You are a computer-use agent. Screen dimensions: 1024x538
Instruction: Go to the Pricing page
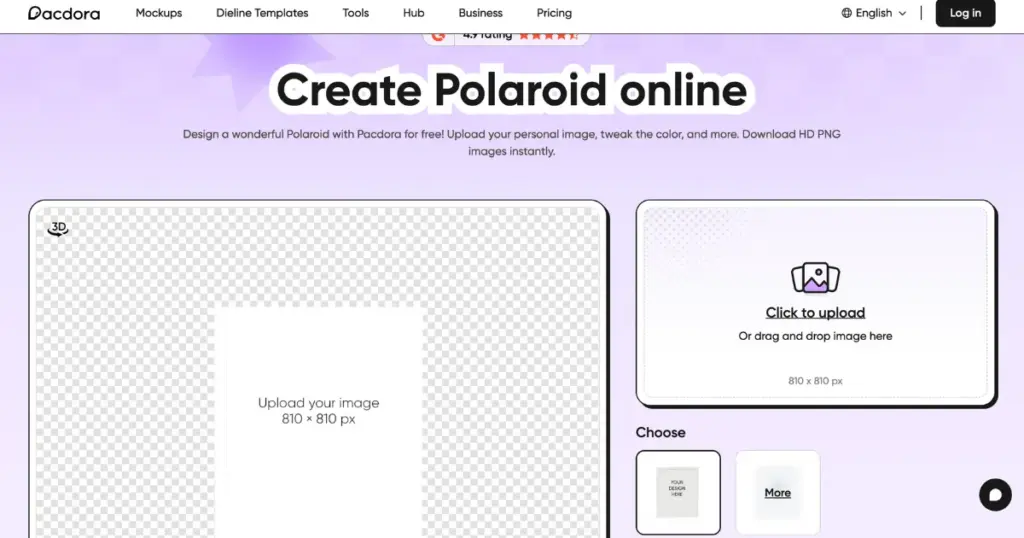coord(554,13)
